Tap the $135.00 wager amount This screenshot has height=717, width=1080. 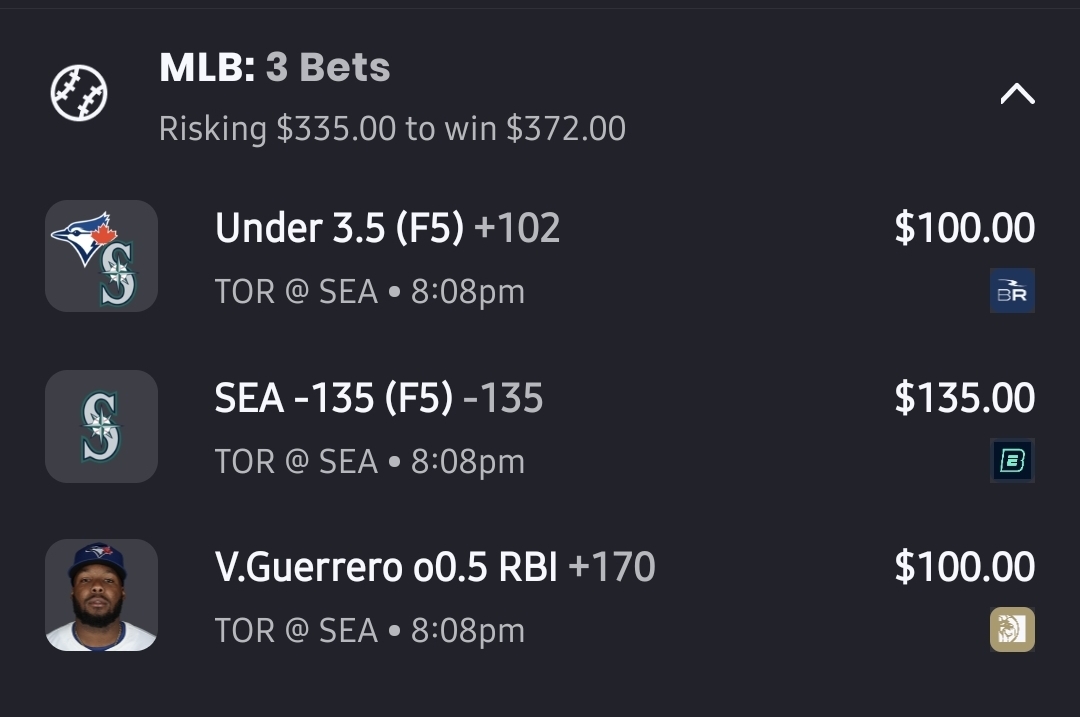pos(964,398)
